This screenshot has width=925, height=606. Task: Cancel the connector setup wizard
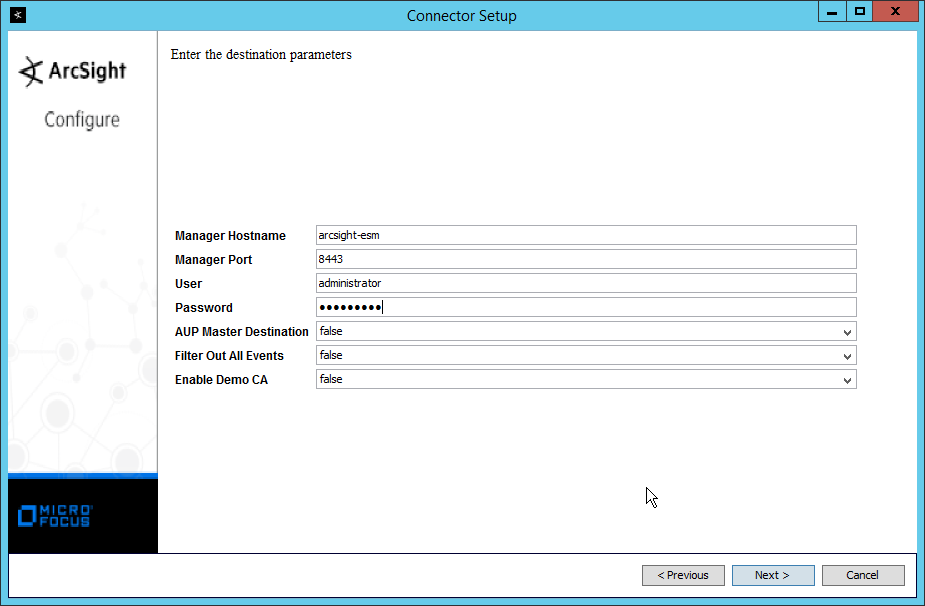coord(862,575)
